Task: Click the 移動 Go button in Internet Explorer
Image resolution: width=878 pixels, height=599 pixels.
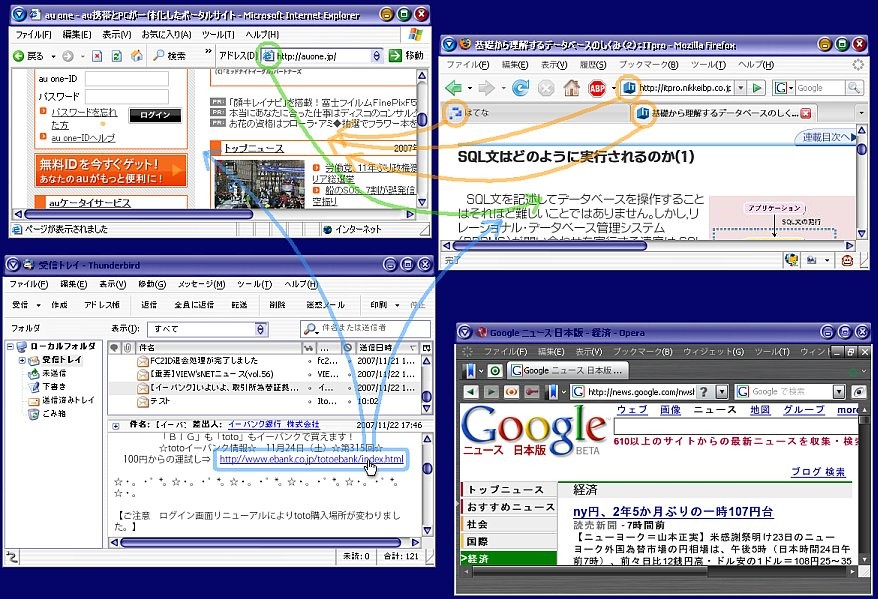Action: 407,55
